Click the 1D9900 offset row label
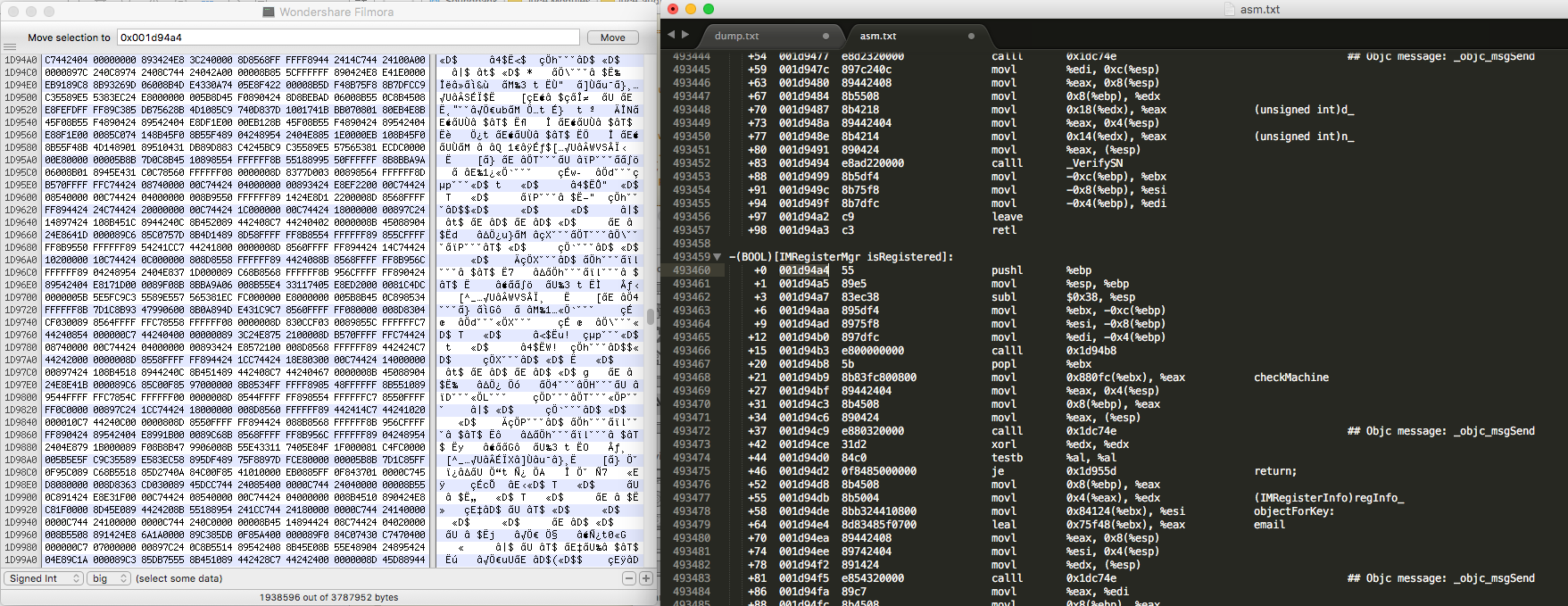The width and height of the screenshot is (1568, 606). [x=21, y=497]
